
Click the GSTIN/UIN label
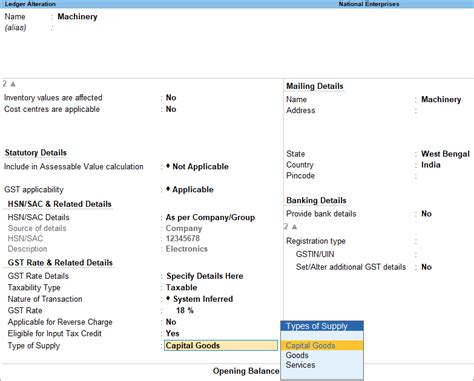(x=315, y=254)
